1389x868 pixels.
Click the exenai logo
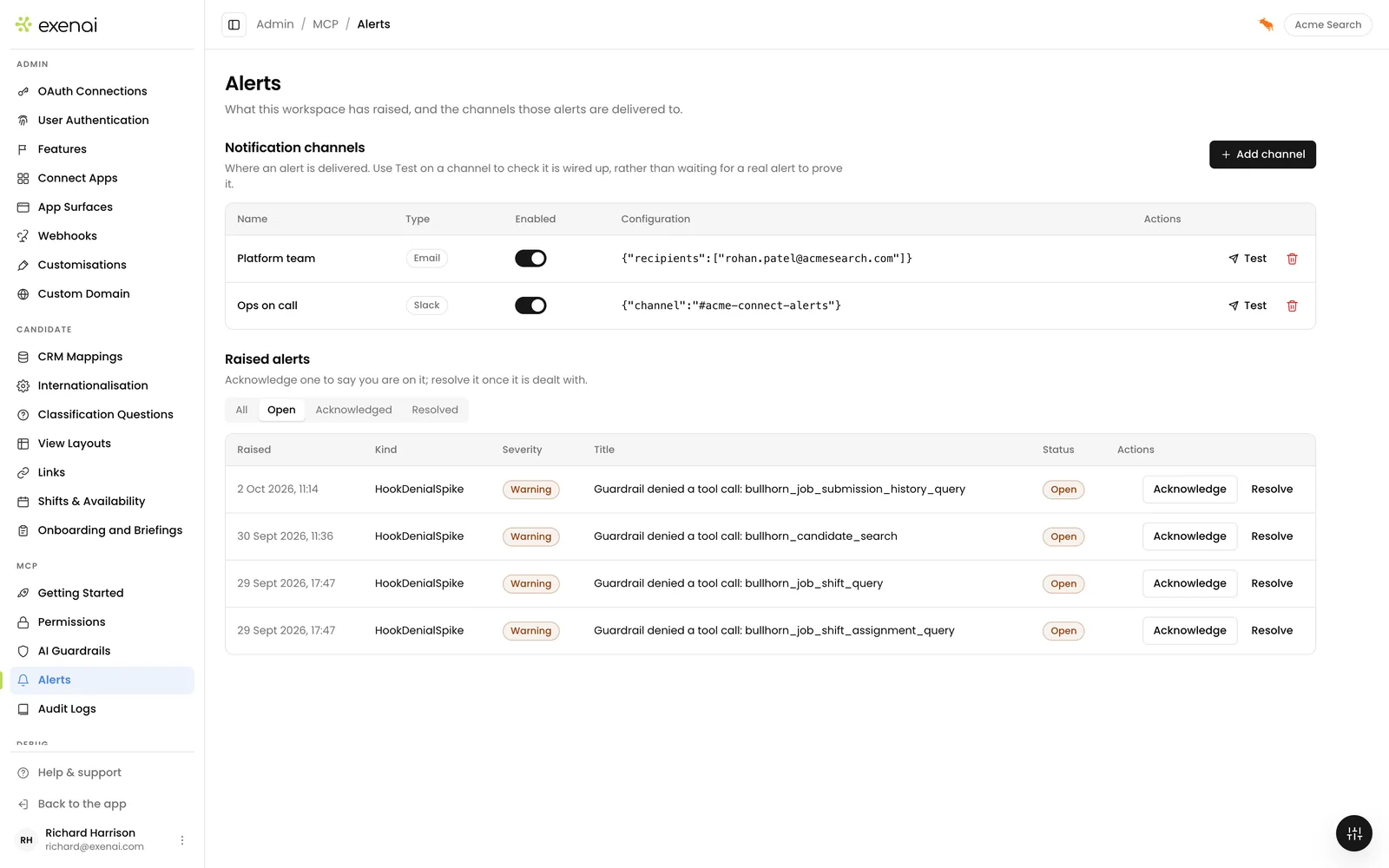click(56, 25)
